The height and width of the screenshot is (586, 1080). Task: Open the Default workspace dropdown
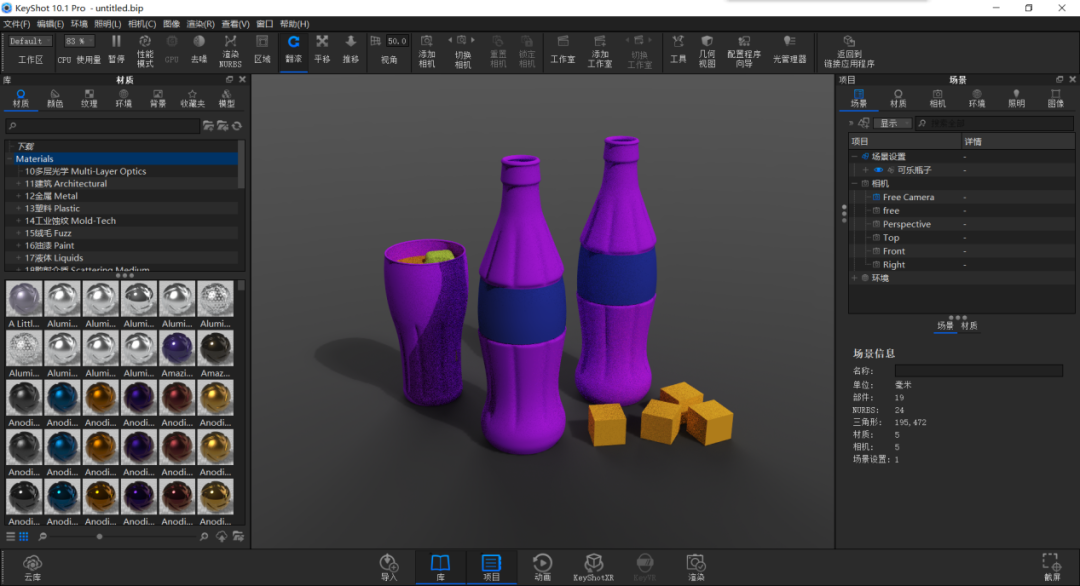30,41
